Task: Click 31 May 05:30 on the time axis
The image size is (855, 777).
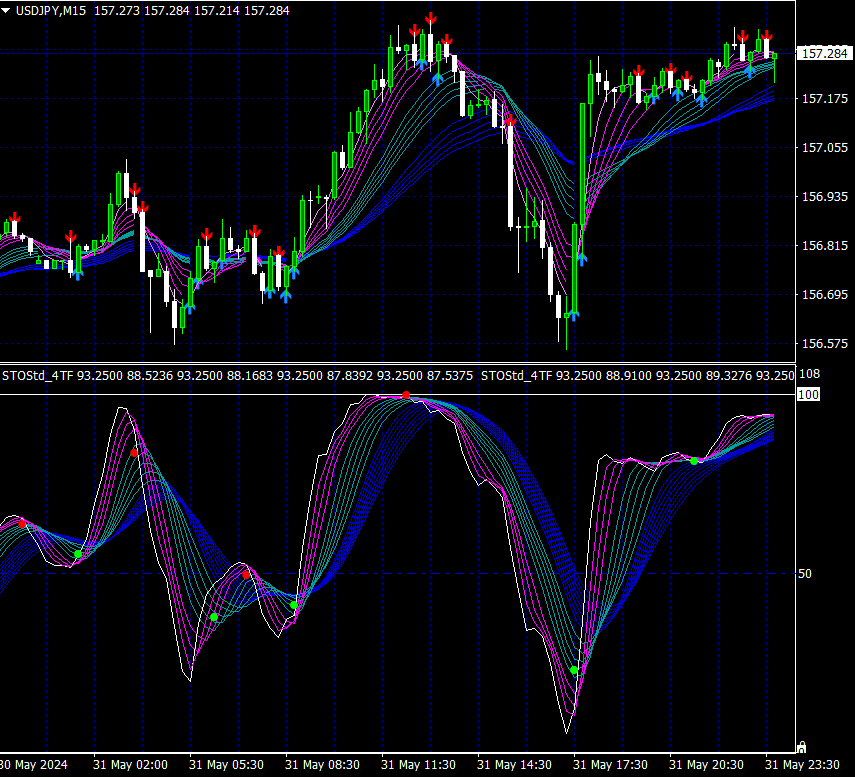Action: (226, 764)
